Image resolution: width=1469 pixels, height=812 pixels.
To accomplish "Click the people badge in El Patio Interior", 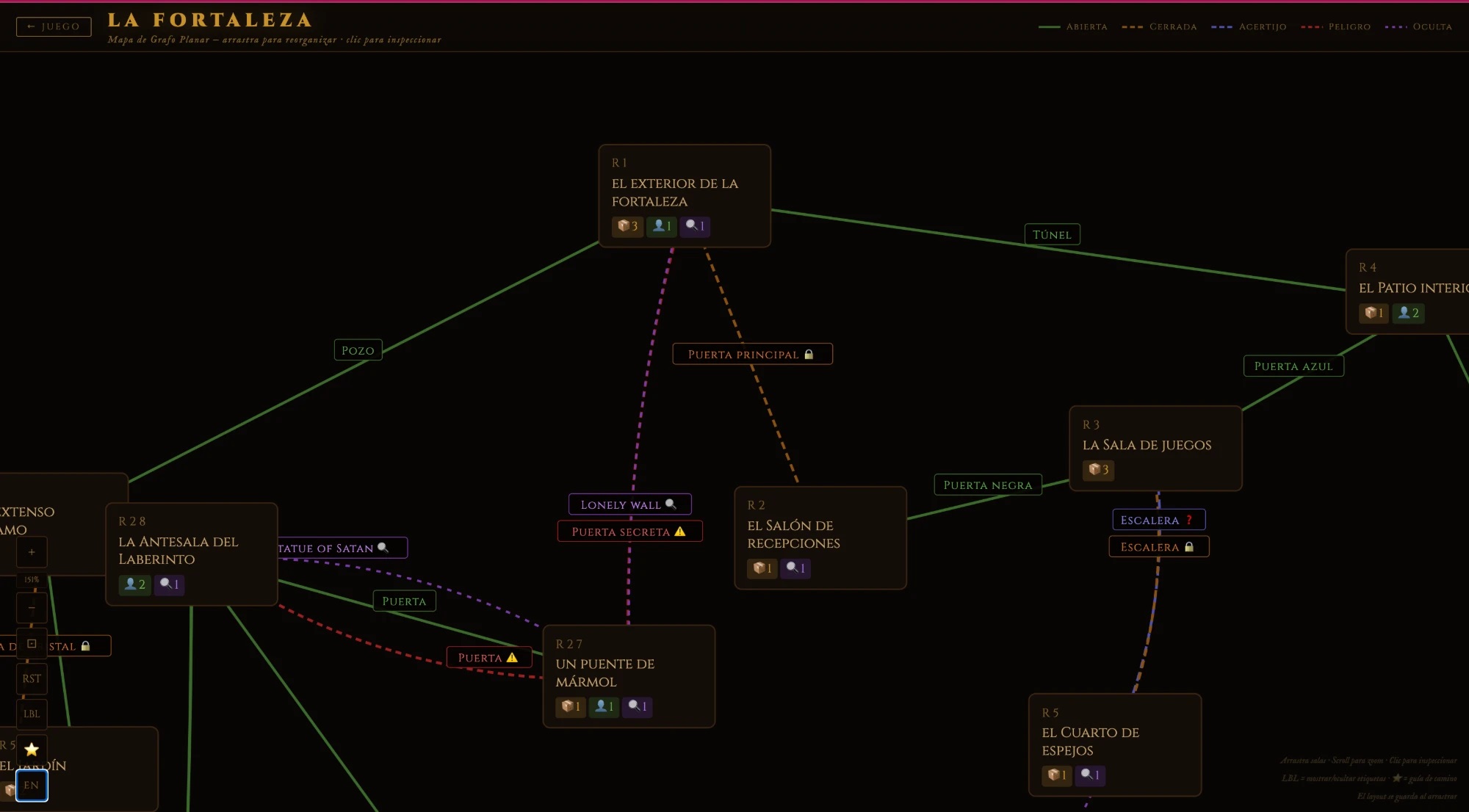I will coord(1408,313).
